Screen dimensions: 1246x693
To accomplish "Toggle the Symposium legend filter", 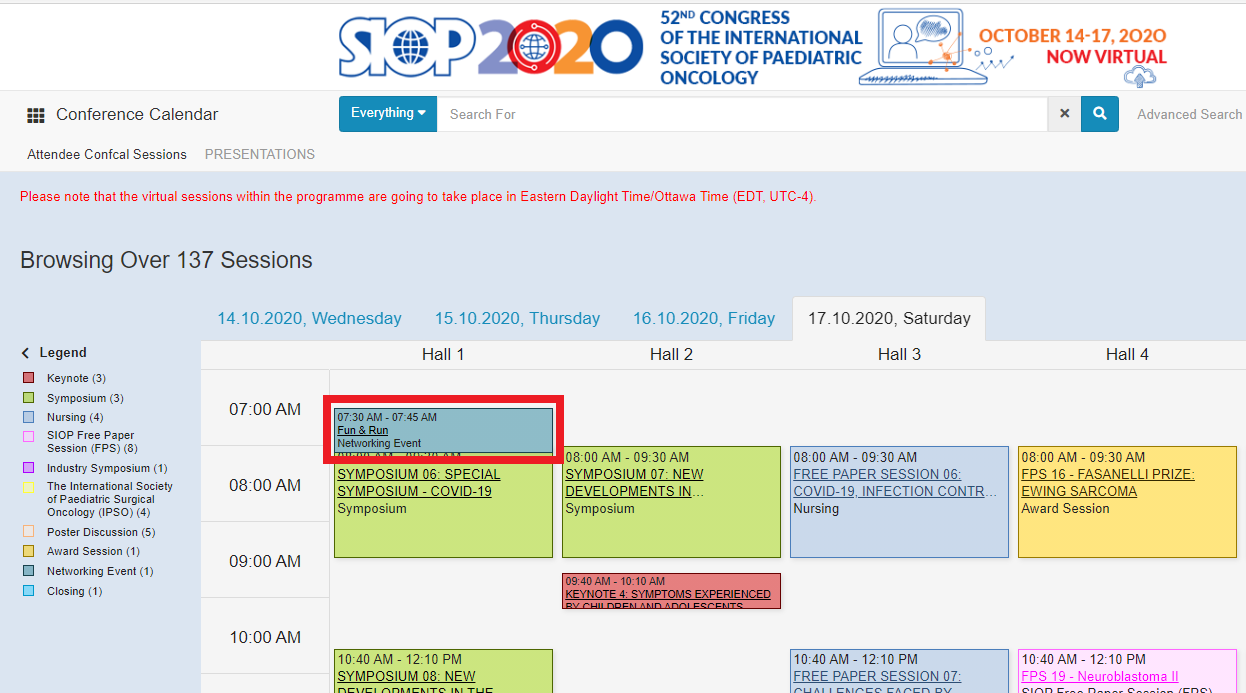I will point(76,398).
